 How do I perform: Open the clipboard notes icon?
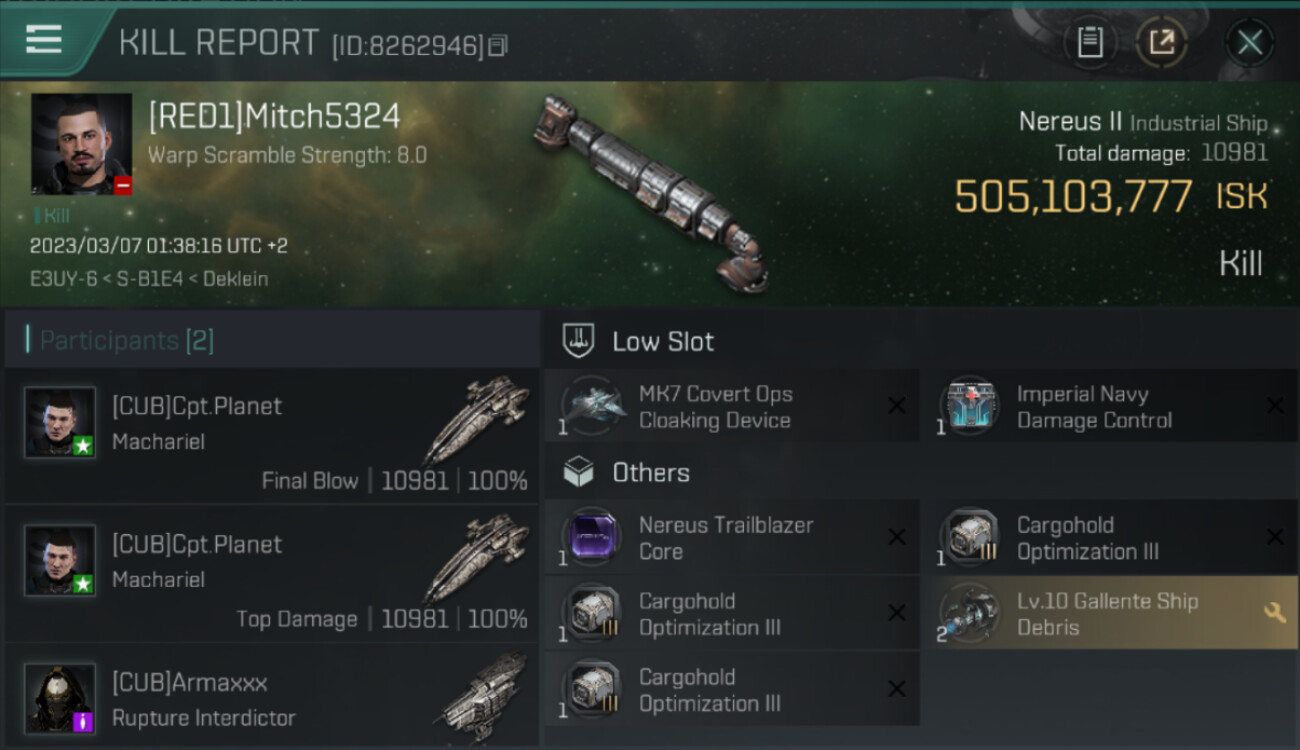[1090, 42]
